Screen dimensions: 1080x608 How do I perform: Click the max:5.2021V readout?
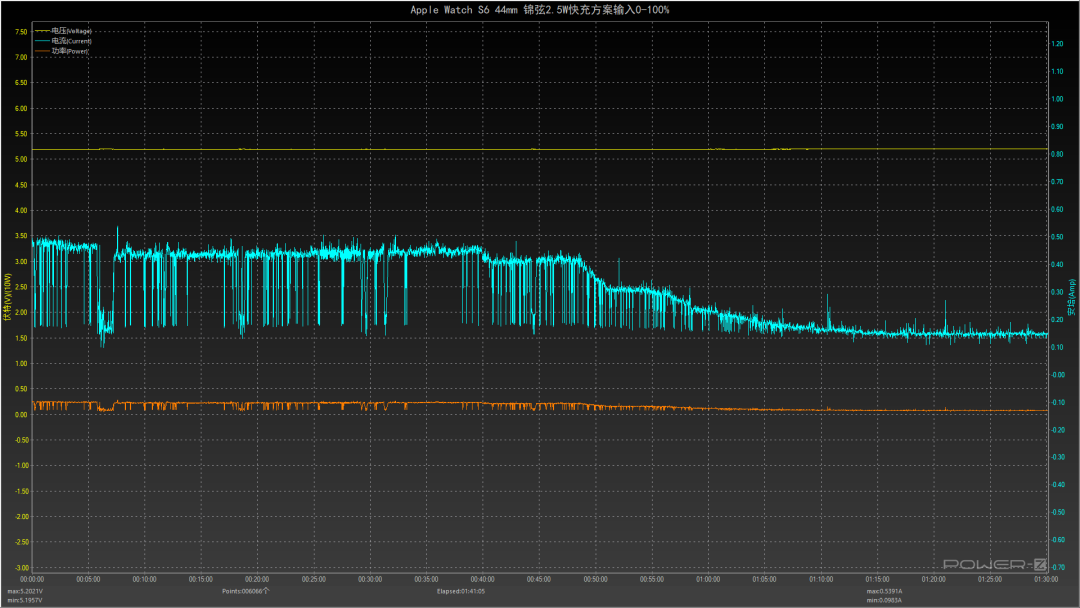coord(25,591)
